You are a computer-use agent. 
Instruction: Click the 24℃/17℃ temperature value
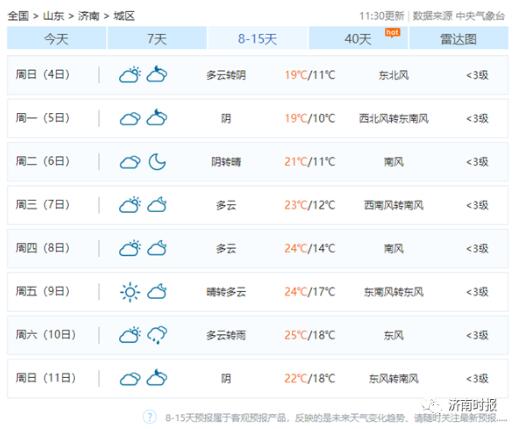click(x=310, y=292)
